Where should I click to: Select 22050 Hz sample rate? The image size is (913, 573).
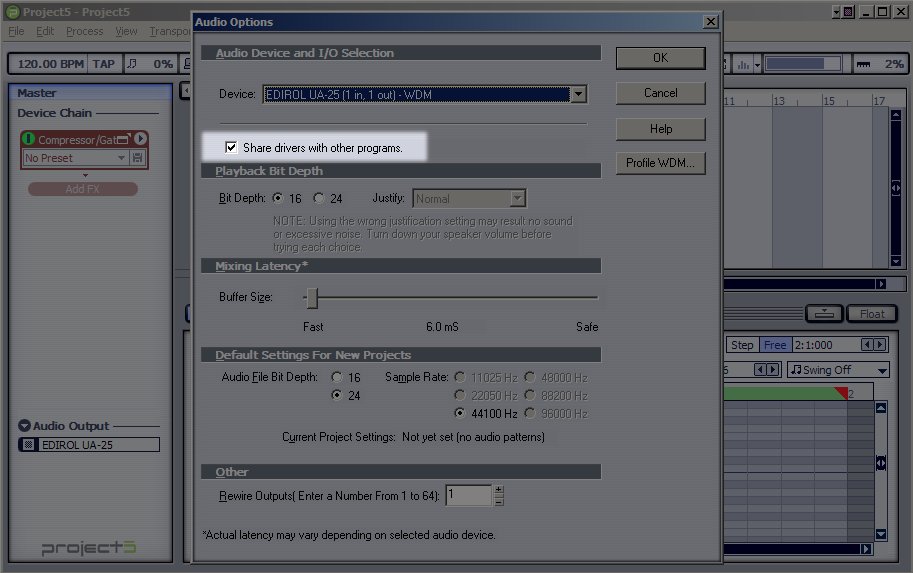460,395
